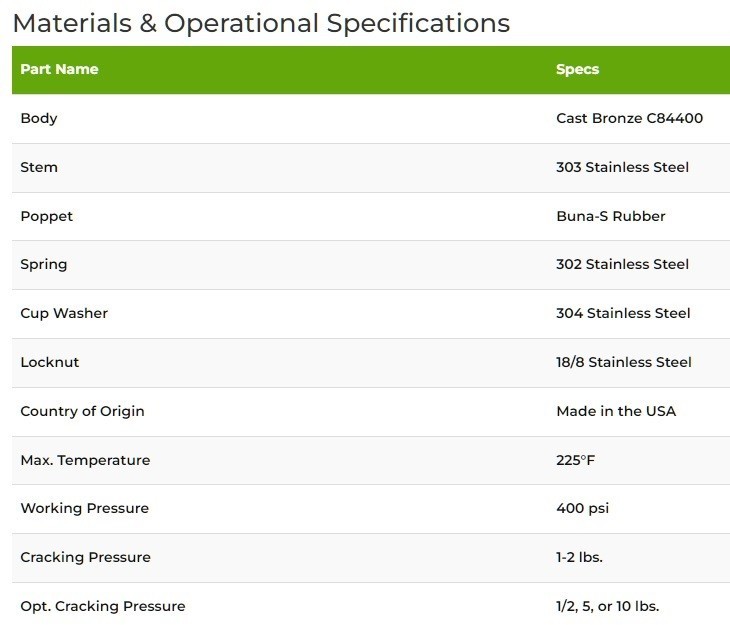Click the 302 Stainless Steel value

(x=622, y=264)
